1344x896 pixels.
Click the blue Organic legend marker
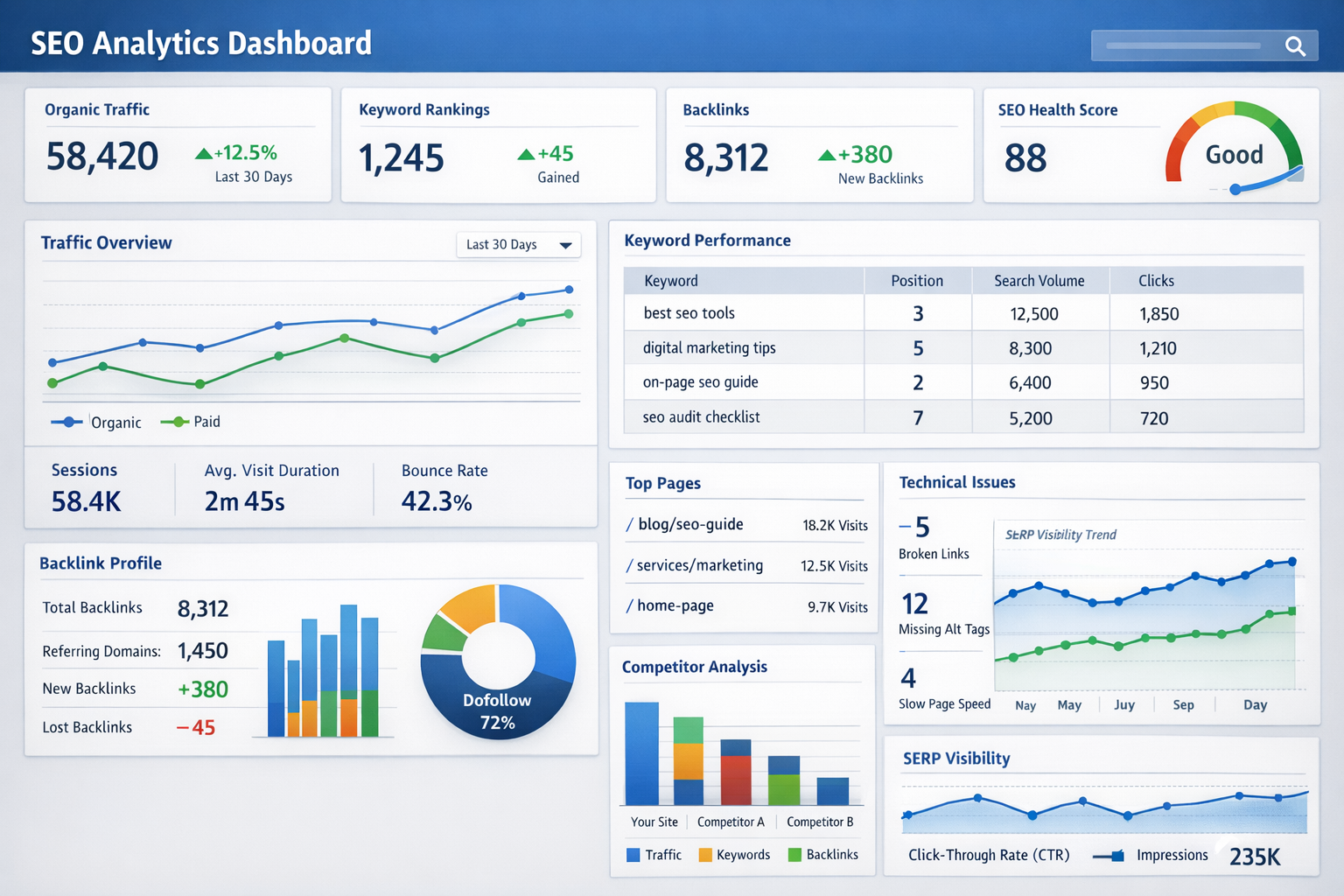[x=67, y=422]
